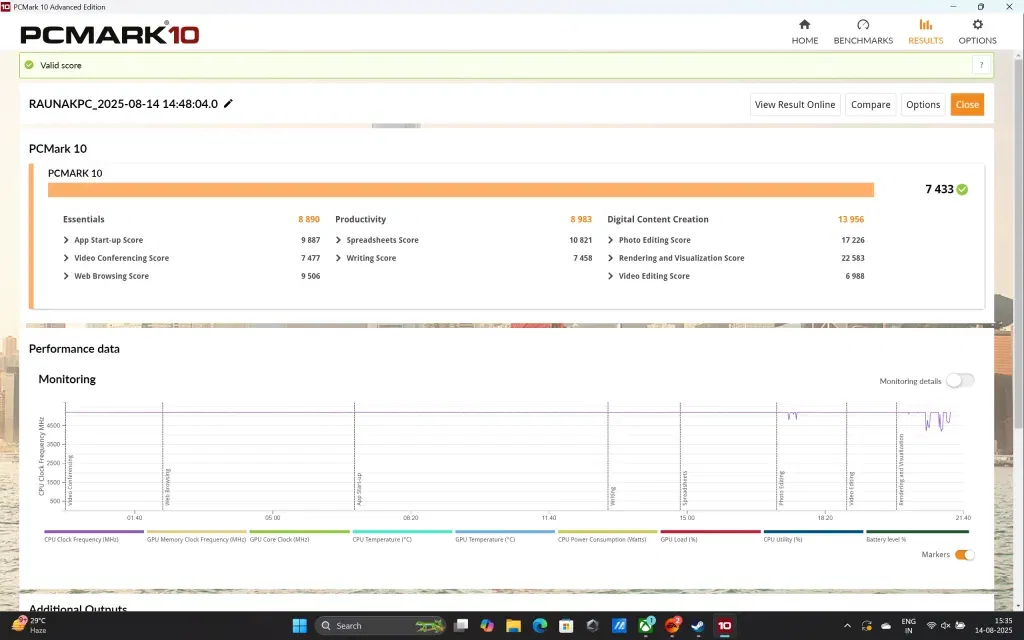Viewport: 1024px width, 640px height.
Task: Click the overall PCMark 10 score 7 433
Action: [x=939, y=189]
